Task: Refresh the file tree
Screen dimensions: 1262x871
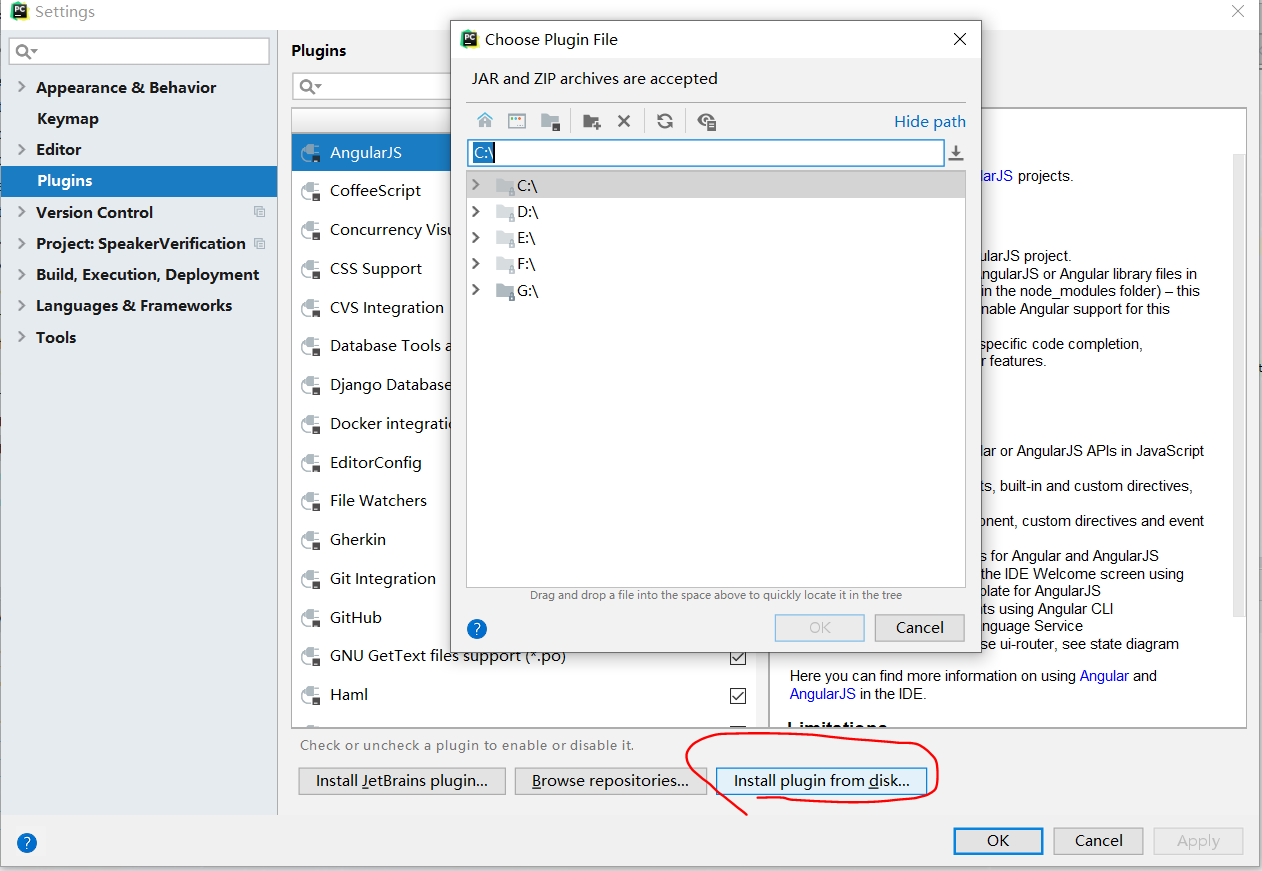Action: pos(665,121)
